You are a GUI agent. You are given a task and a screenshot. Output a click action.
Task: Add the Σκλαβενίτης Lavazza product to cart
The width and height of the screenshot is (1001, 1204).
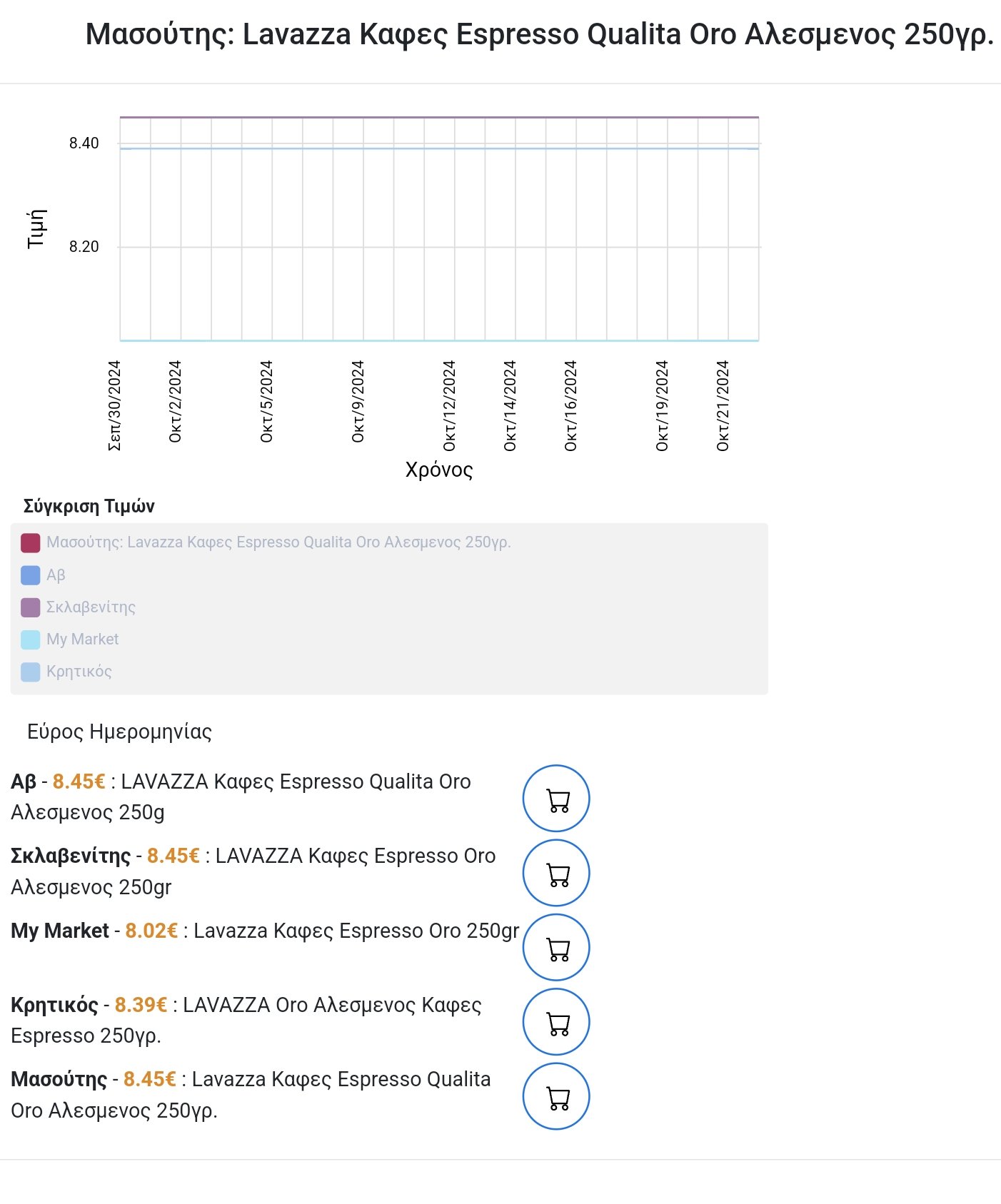(x=556, y=873)
